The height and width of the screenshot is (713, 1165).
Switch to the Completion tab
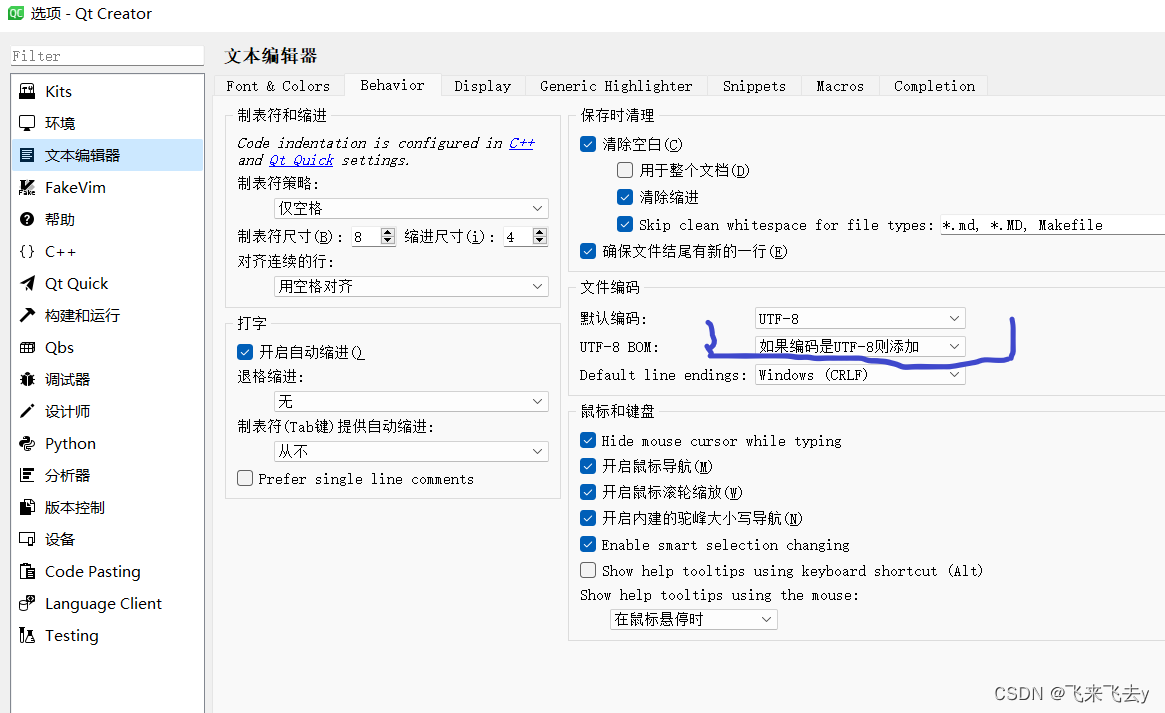pyautogui.click(x=934, y=86)
